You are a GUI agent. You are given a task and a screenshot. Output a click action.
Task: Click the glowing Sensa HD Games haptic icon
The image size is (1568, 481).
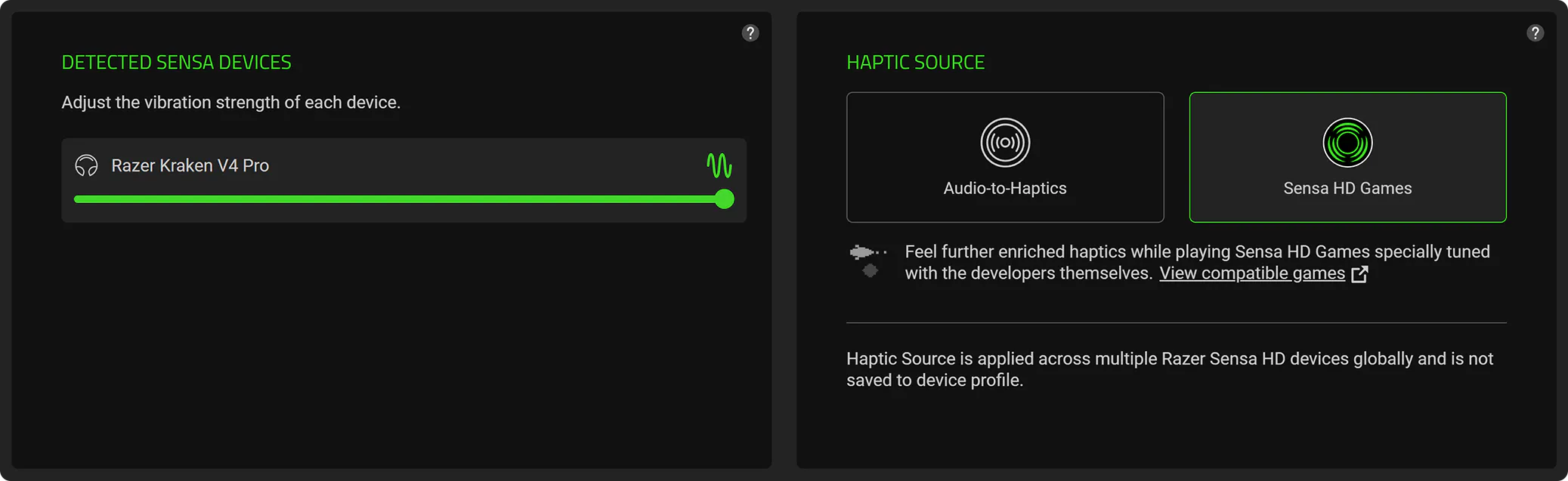click(1347, 141)
